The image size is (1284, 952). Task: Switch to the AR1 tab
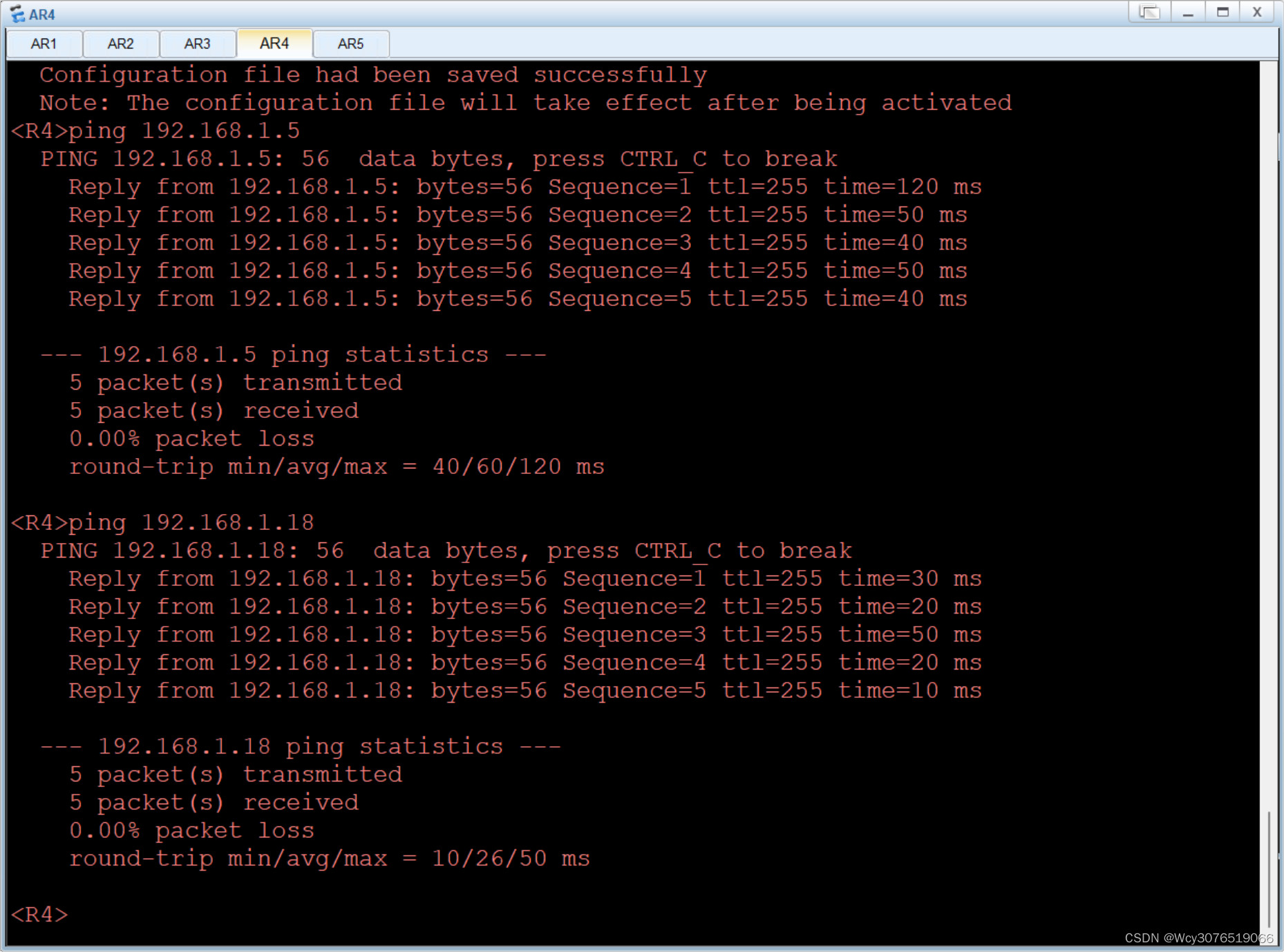[44, 44]
